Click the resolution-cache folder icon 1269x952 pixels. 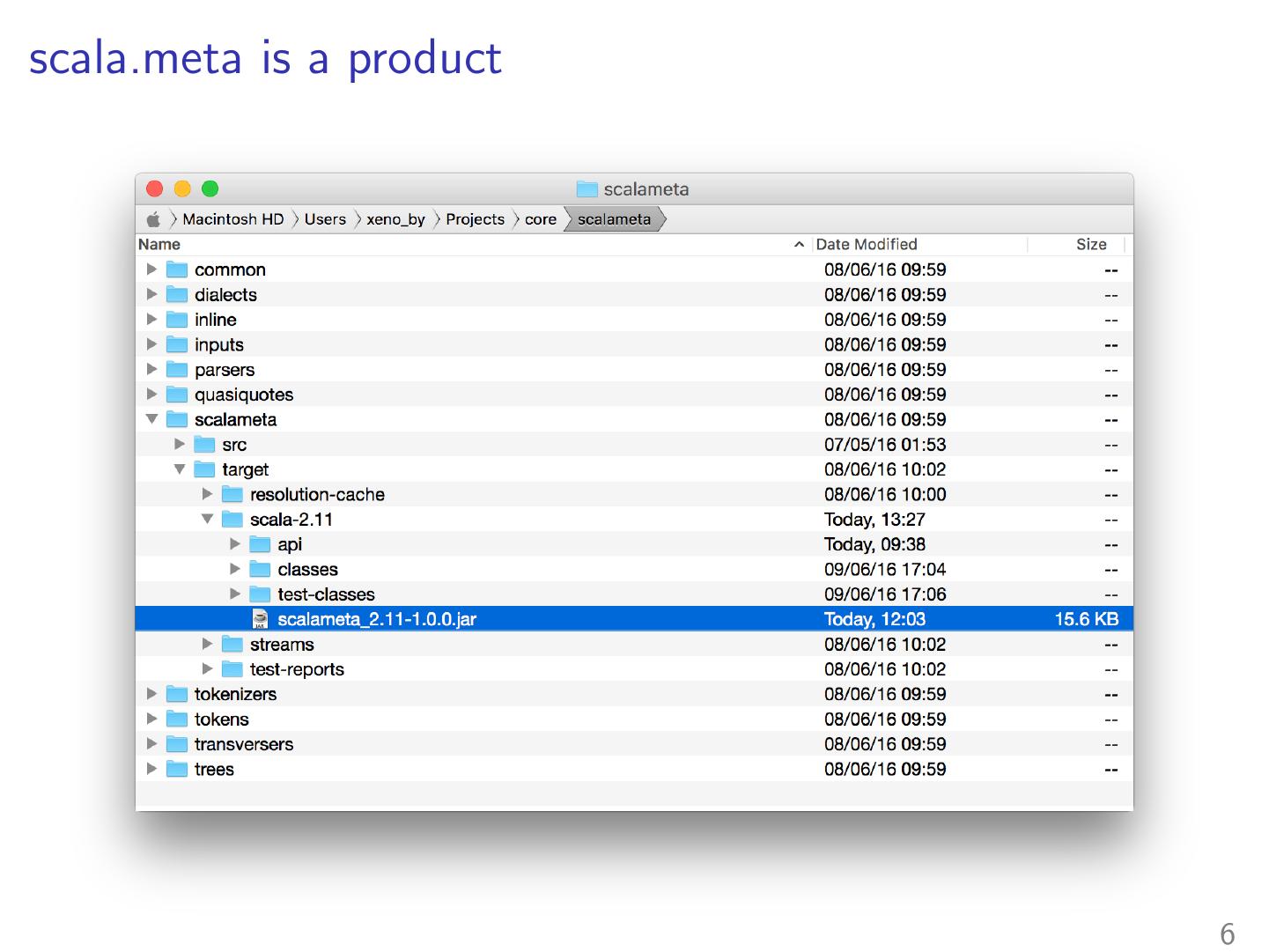(x=232, y=494)
